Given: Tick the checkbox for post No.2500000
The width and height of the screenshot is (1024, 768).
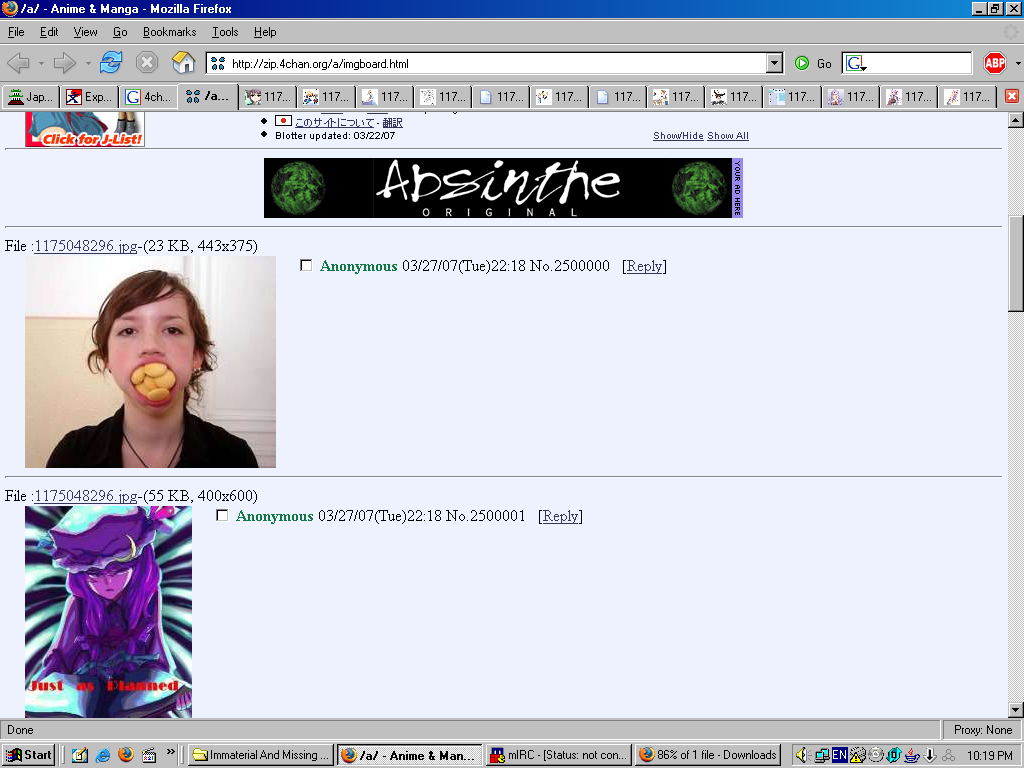Looking at the screenshot, I should click(x=306, y=265).
